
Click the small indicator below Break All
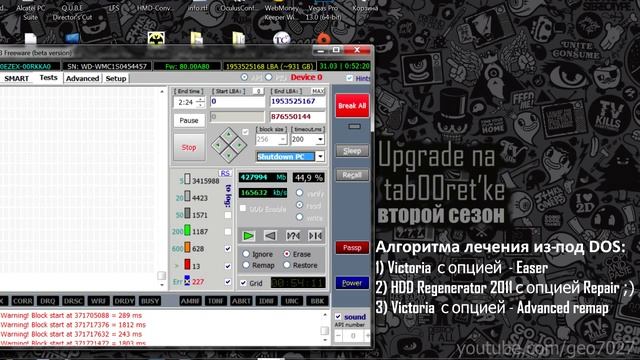(x=354, y=127)
